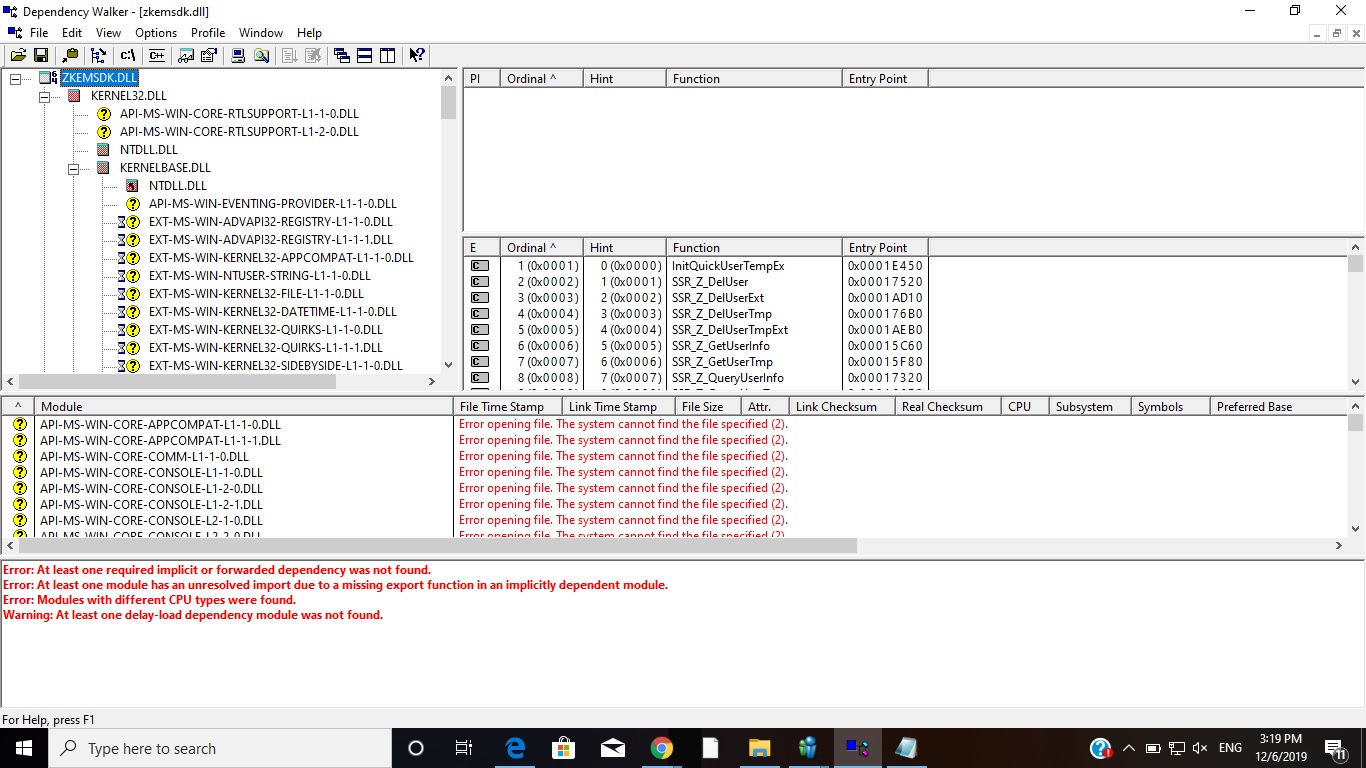Open the Window menu
The height and width of the screenshot is (768, 1366).
click(261, 33)
